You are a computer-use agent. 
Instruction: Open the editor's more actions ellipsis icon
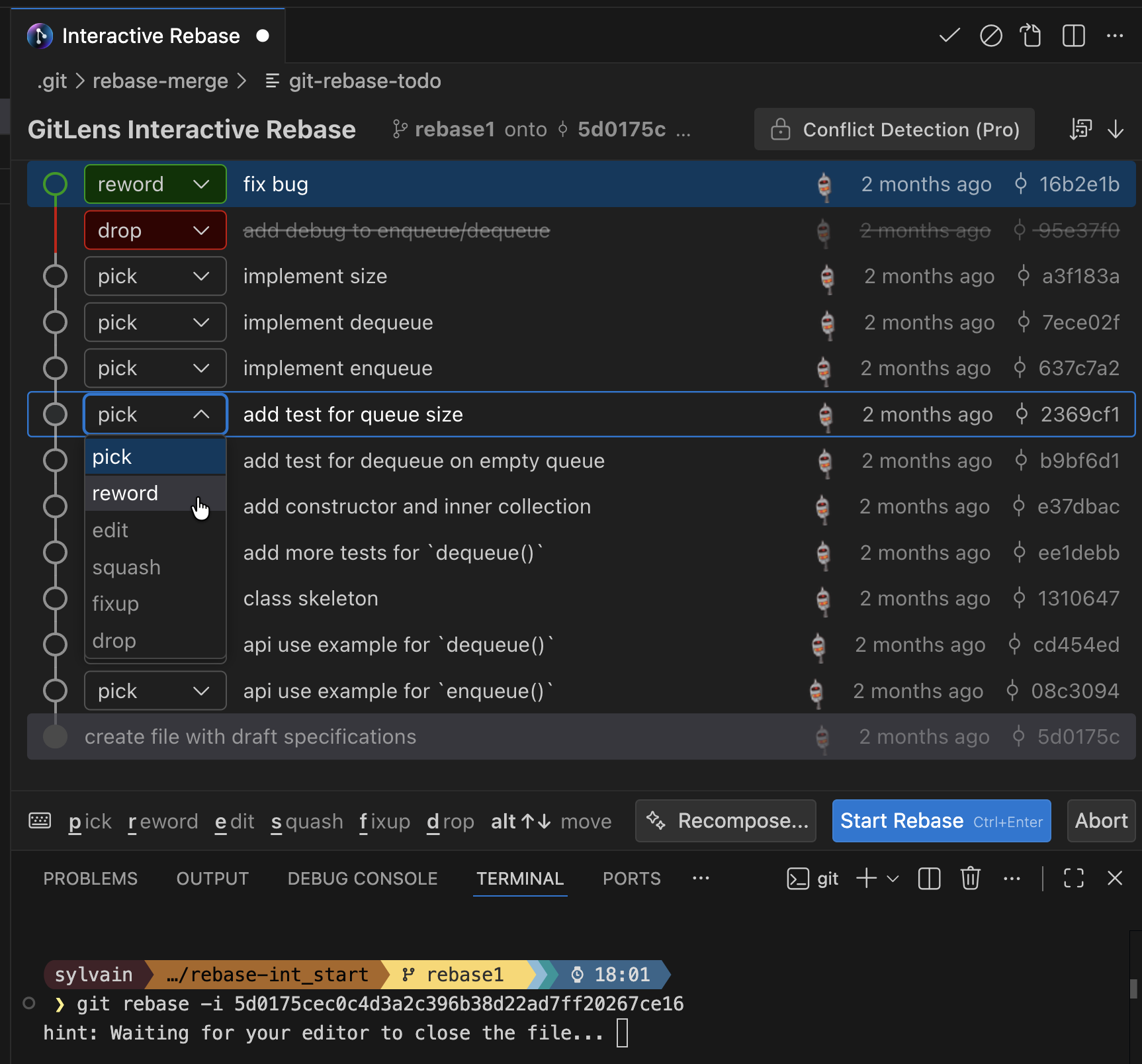[1115, 36]
